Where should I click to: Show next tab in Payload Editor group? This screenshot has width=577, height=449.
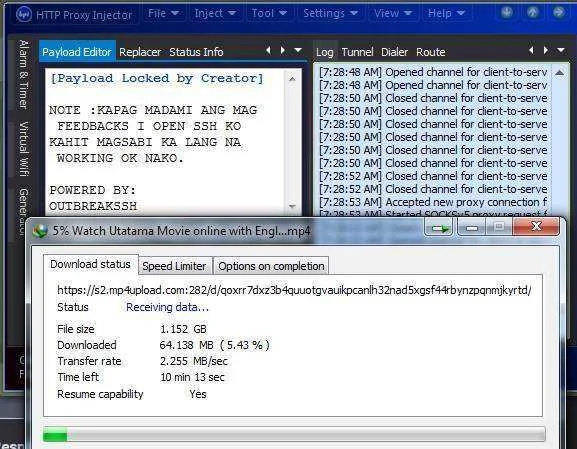click(283, 50)
